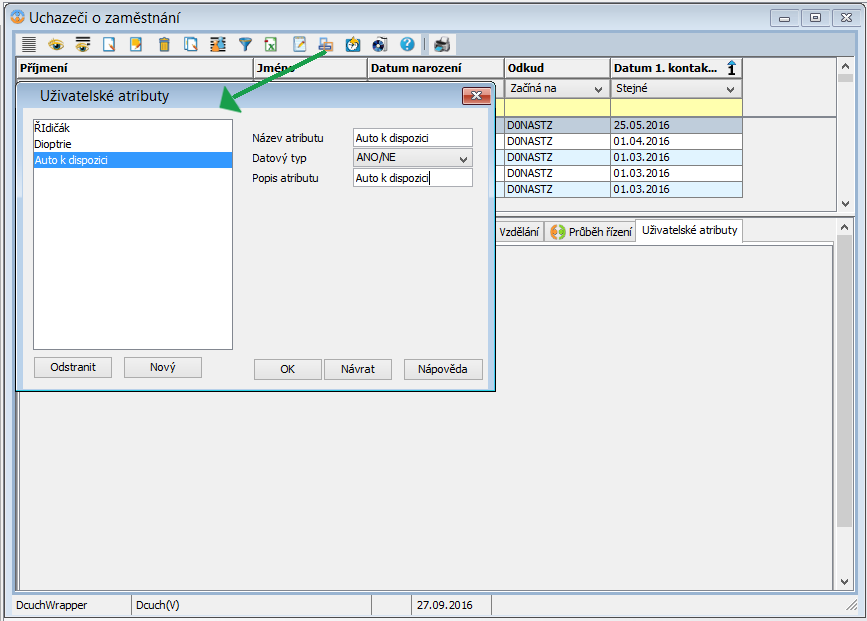
Task: Switch to the Průběh řízení tab
Action: tap(590, 232)
